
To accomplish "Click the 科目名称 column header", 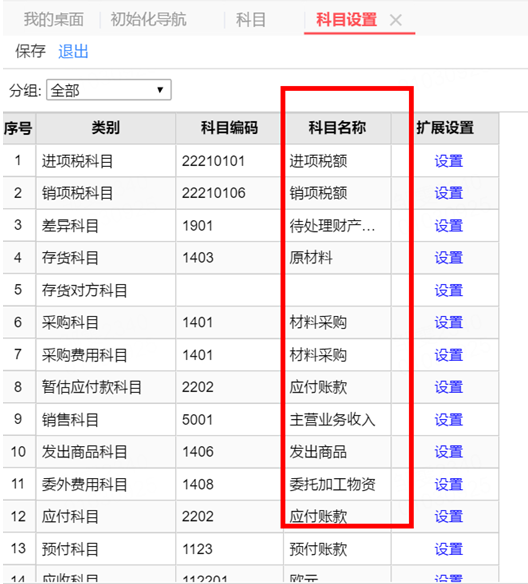I will [x=337, y=128].
